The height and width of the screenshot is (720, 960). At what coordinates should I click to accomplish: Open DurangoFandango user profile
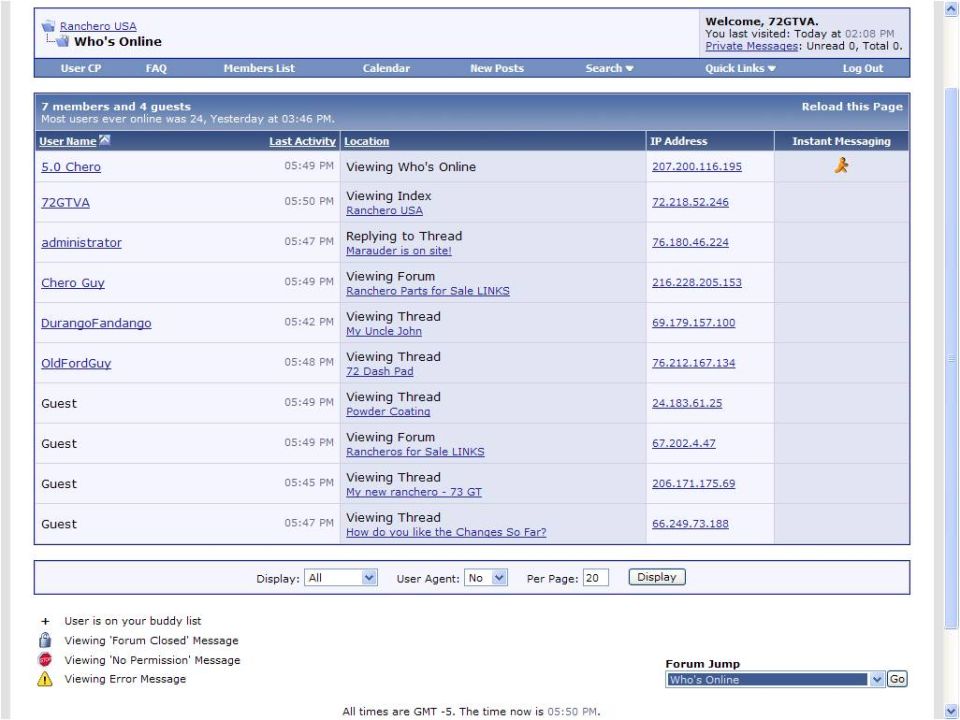coord(96,323)
